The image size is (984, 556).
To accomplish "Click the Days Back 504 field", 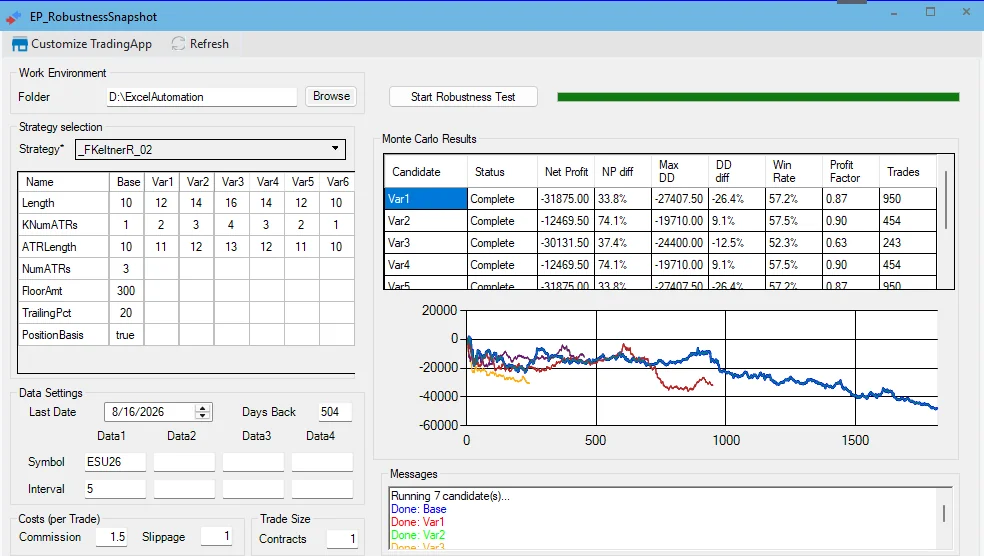I will 334,412.
